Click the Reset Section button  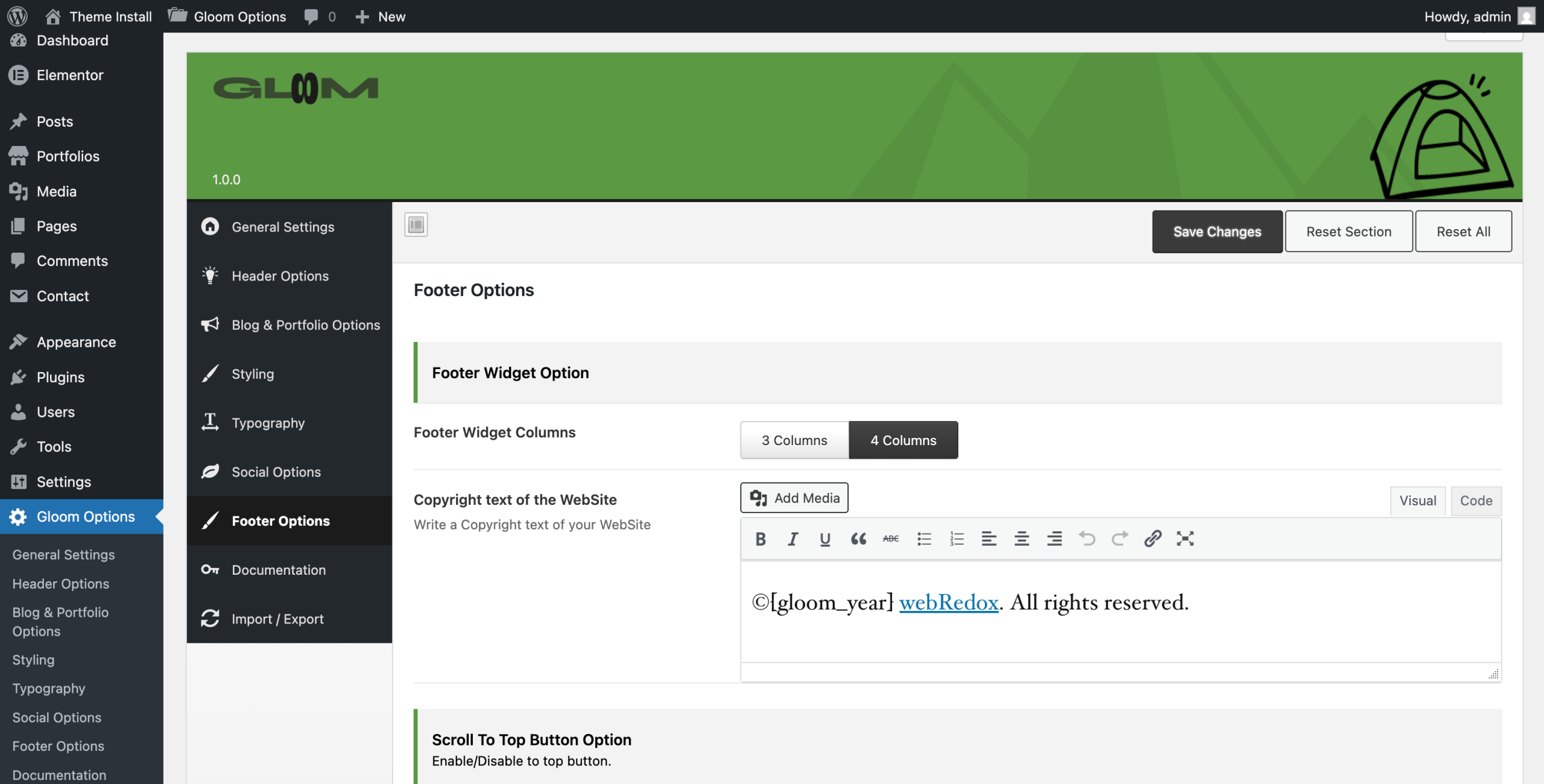(x=1349, y=232)
